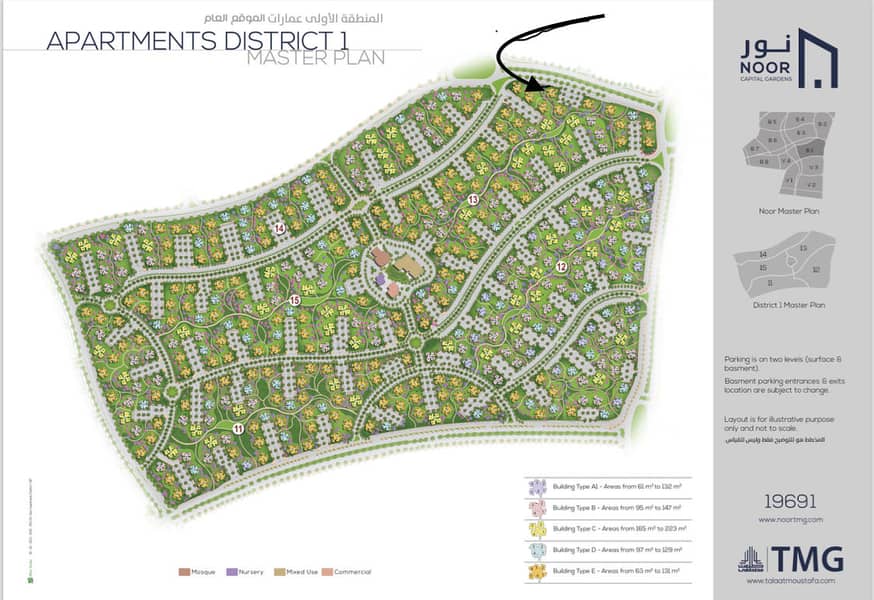Screen dimensions: 874x600
Task: Click the 'Commercial' legend label
Action: click(x=352, y=572)
